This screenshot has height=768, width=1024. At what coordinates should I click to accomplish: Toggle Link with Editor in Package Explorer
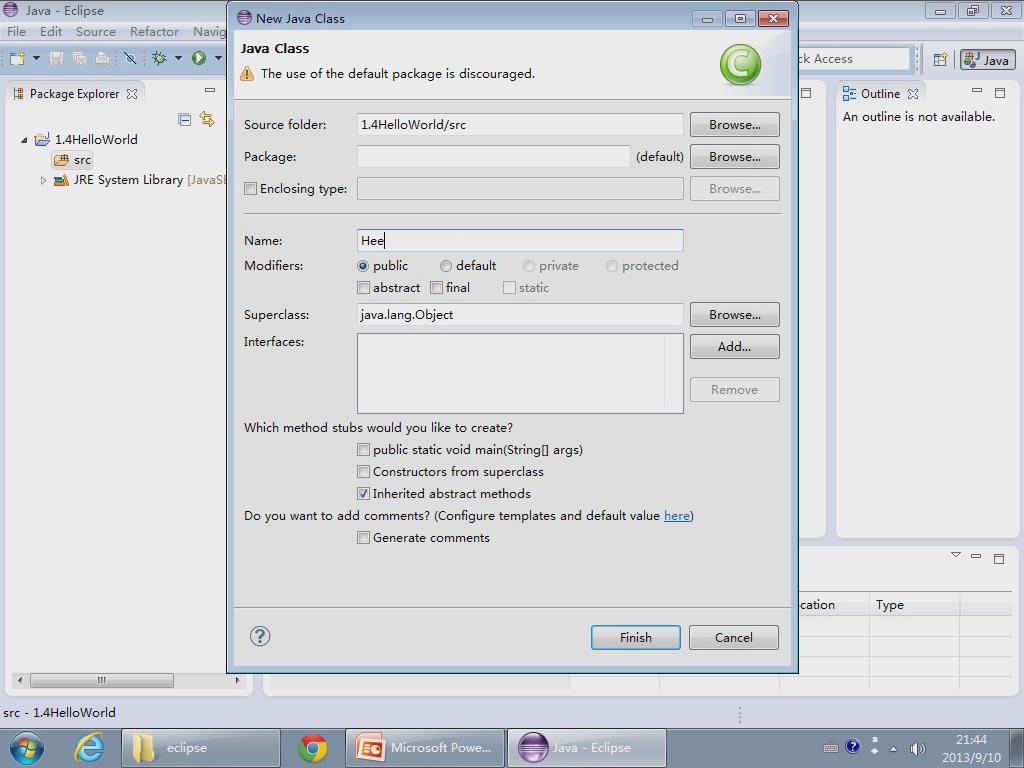point(207,119)
